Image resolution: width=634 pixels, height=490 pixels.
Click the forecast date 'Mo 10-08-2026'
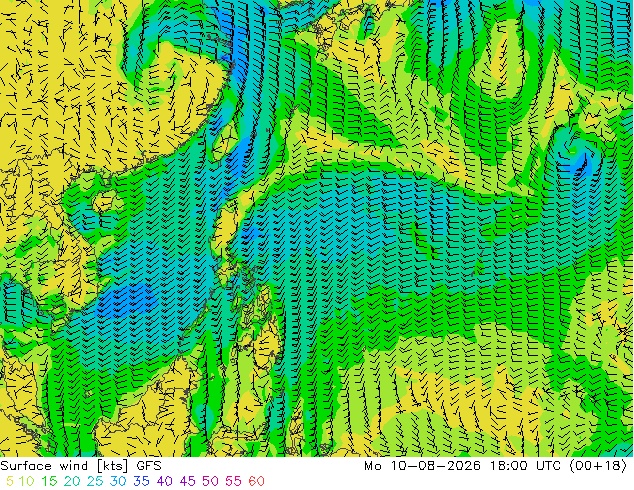pyautogui.click(x=422, y=466)
